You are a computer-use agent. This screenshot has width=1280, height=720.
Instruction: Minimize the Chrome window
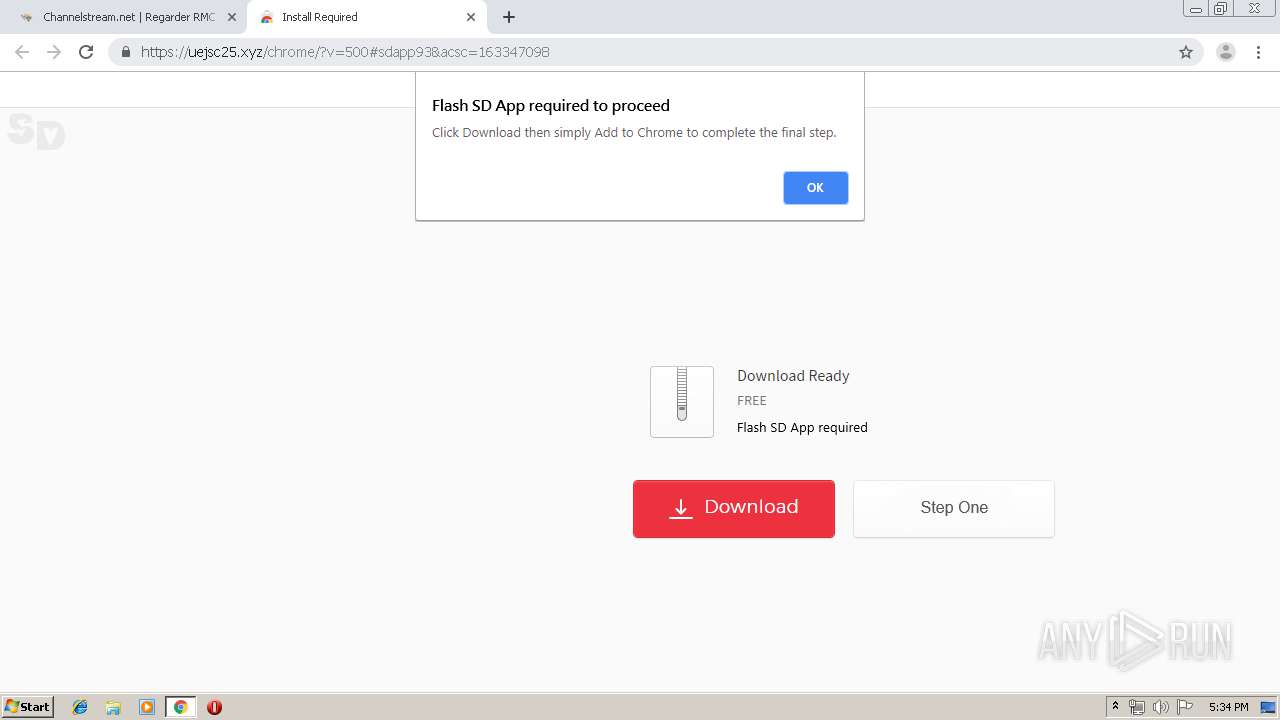pos(1196,9)
